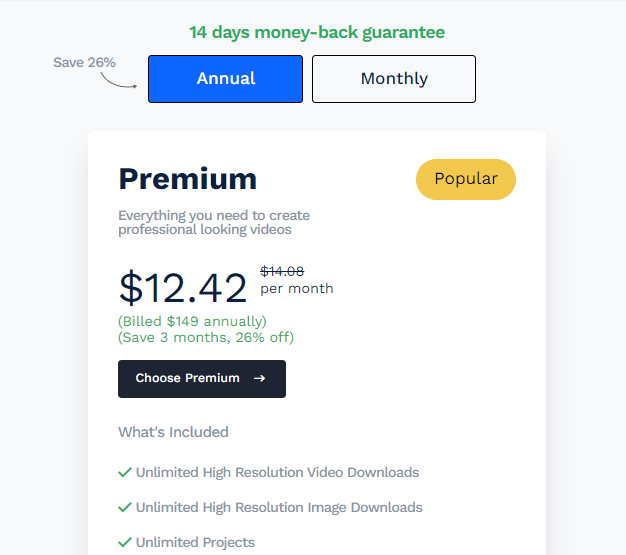The image size is (626, 555).
Task: Click the struck-through $14.08 price
Action: click(282, 272)
